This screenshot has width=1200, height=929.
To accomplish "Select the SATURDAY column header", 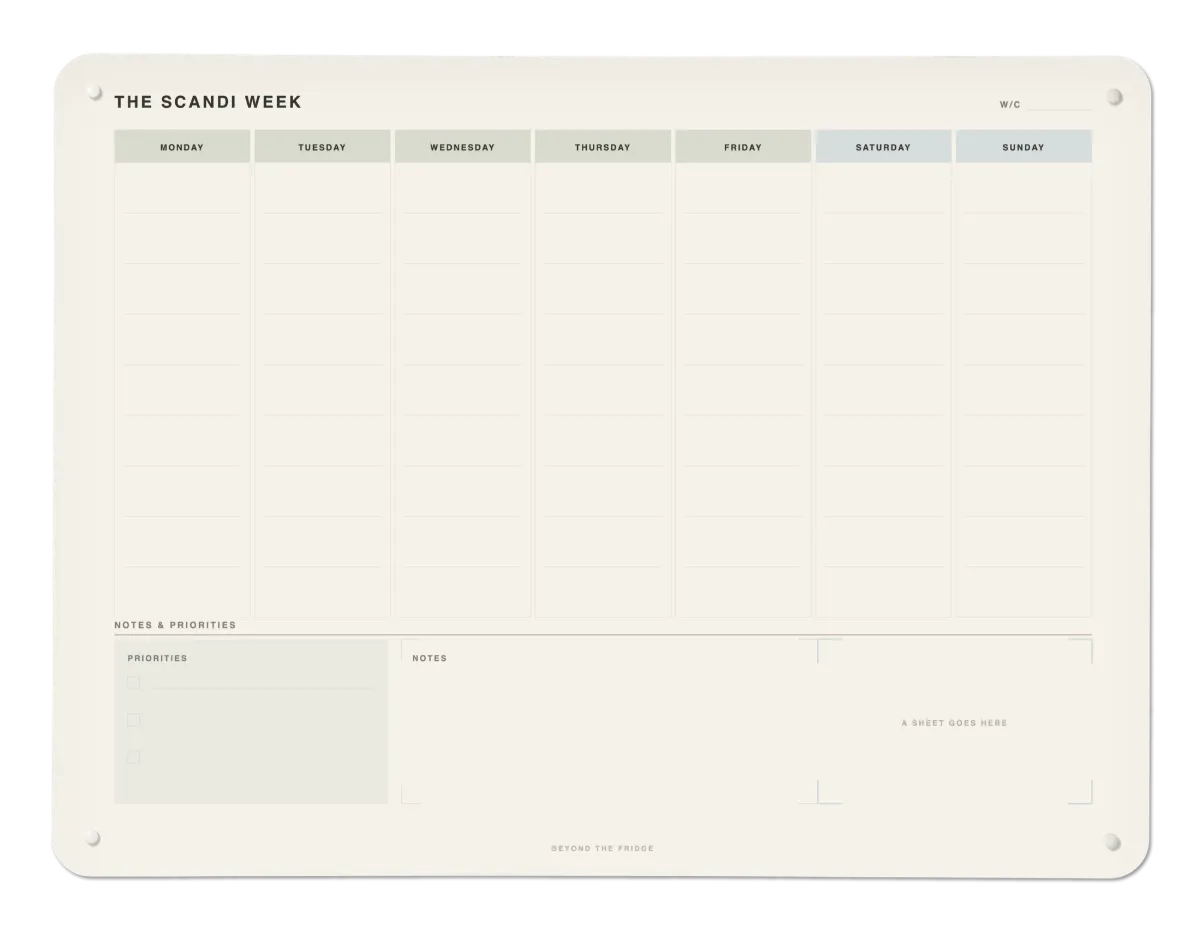I will point(883,147).
